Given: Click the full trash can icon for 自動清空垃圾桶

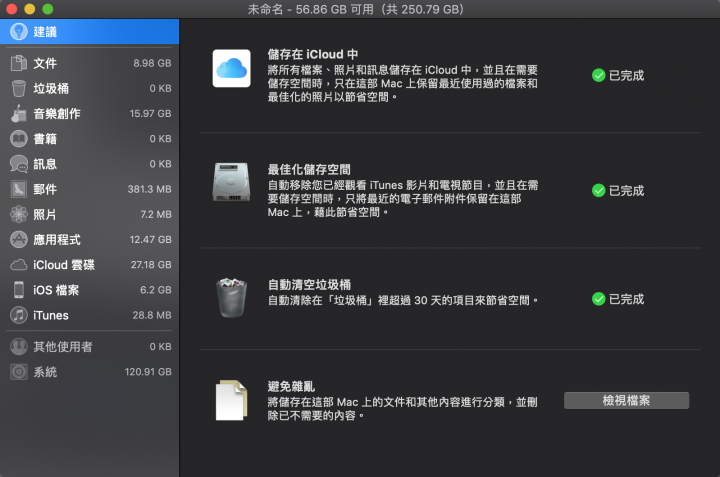Looking at the screenshot, I should (x=231, y=297).
